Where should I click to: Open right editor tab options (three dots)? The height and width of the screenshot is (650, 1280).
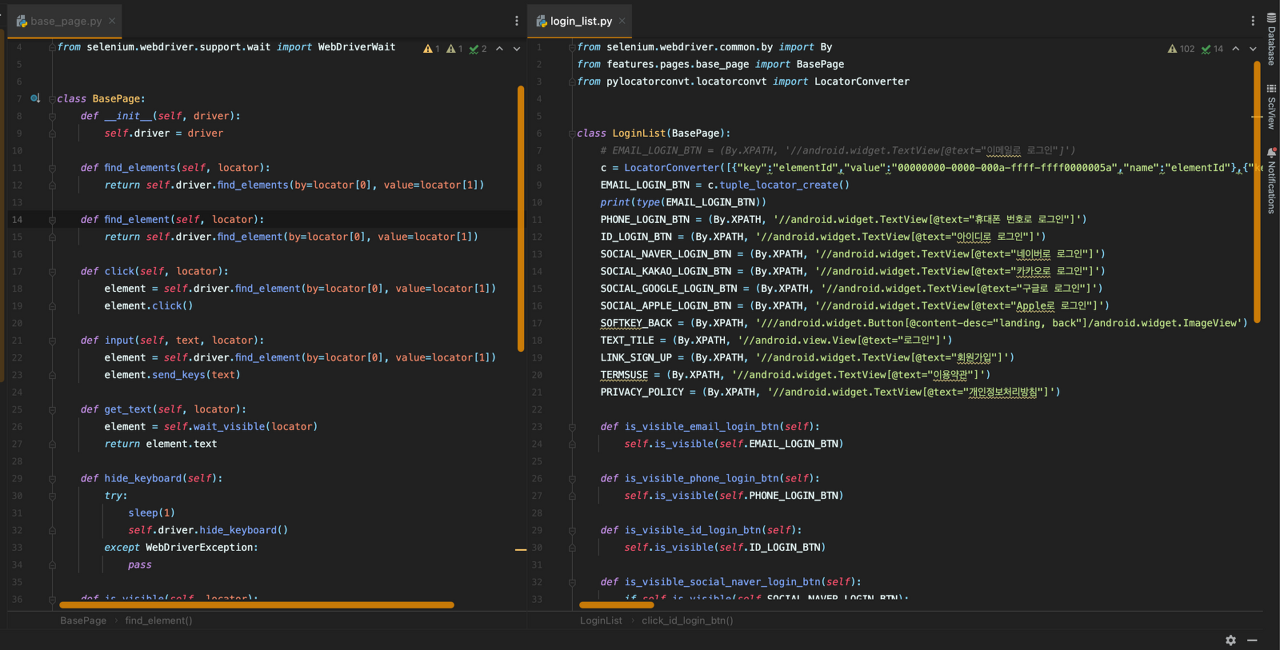(1253, 21)
